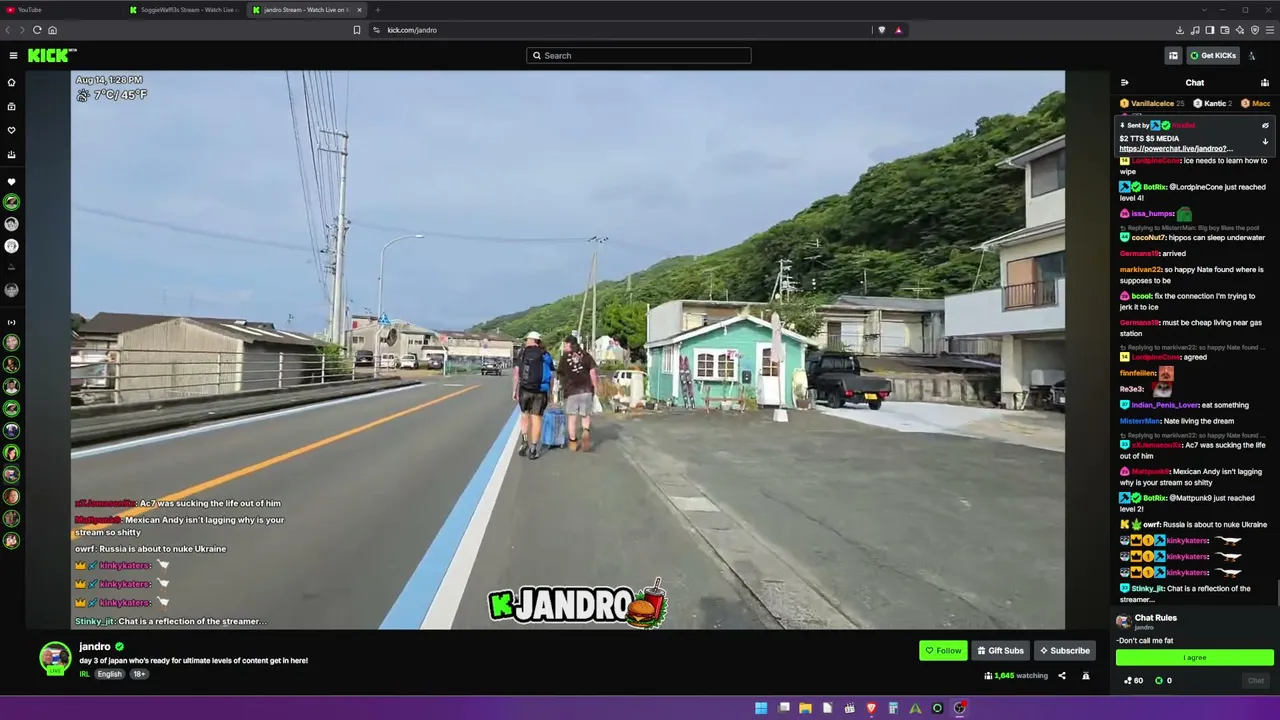Open browser downloads icon

coord(1180,30)
